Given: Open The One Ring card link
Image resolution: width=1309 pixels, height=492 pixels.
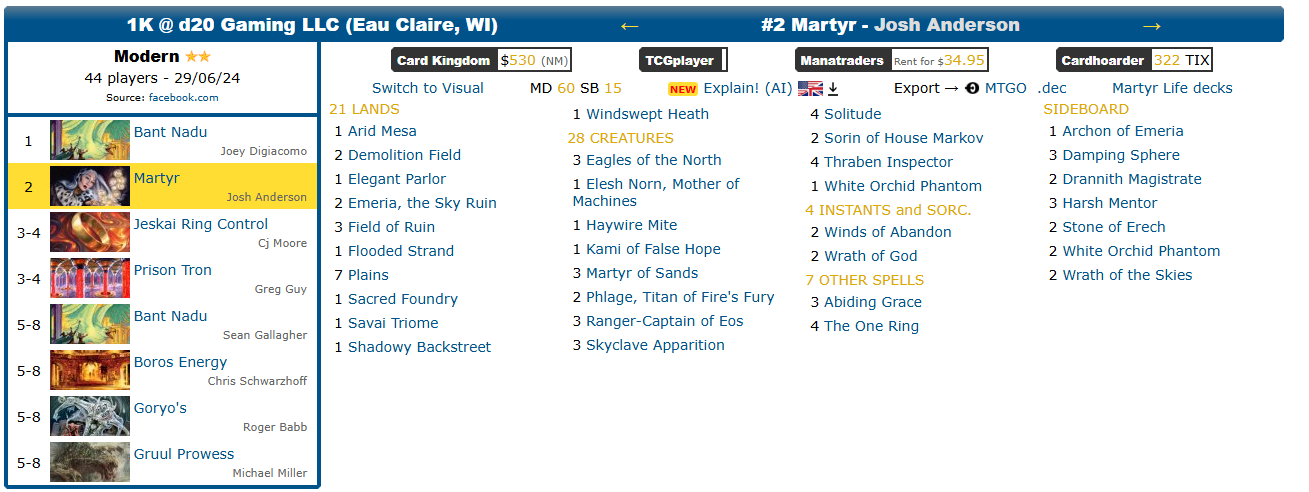Looking at the screenshot, I should point(871,326).
